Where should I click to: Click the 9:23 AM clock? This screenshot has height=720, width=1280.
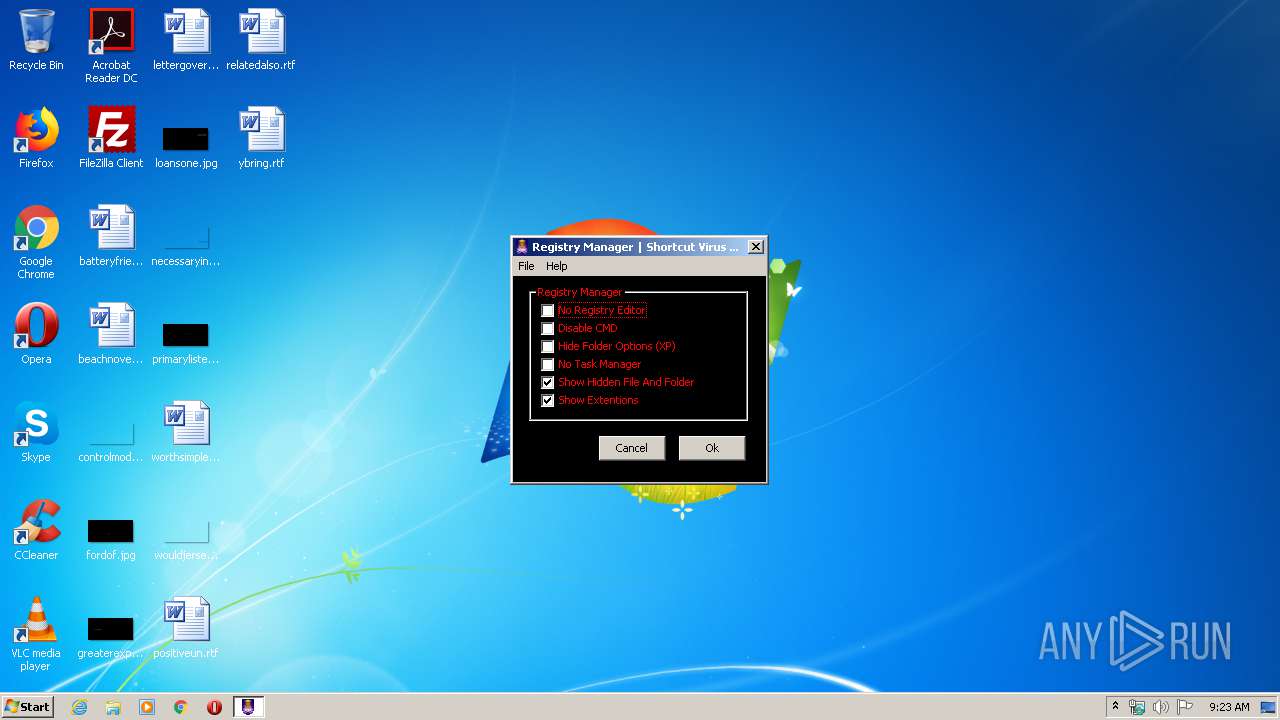point(1229,707)
